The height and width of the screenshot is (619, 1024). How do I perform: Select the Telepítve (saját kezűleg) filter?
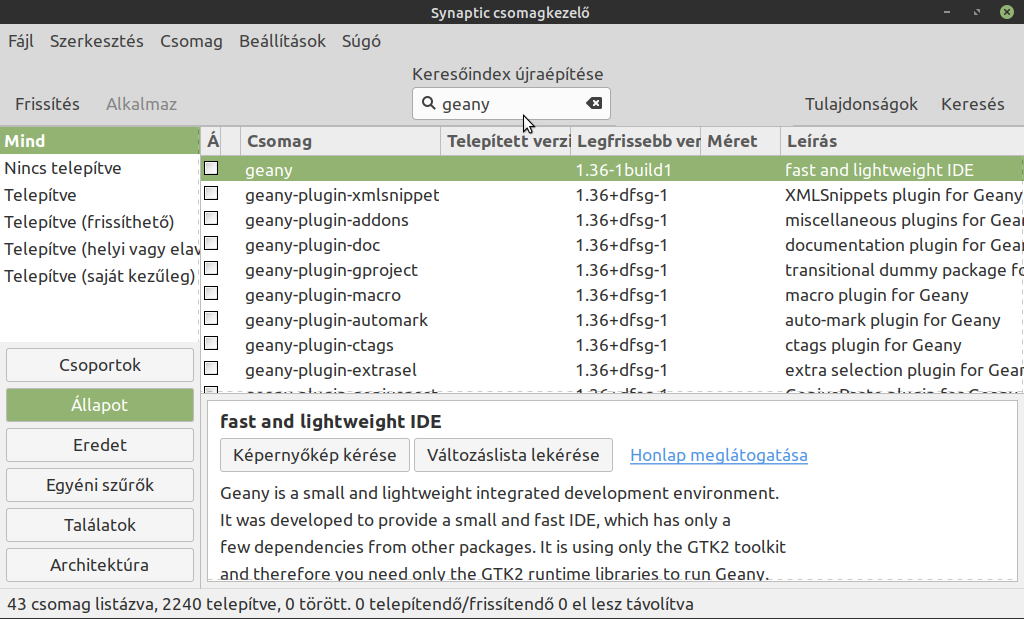pyautogui.click(x=99, y=276)
